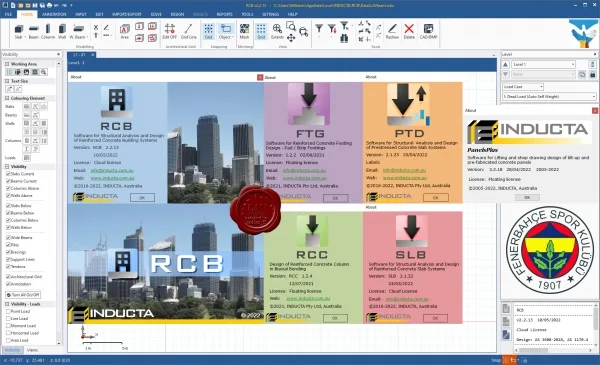The width and height of the screenshot is (600, 365).
Task: Collapse the Working Area section
Action: tap(7, 64)
